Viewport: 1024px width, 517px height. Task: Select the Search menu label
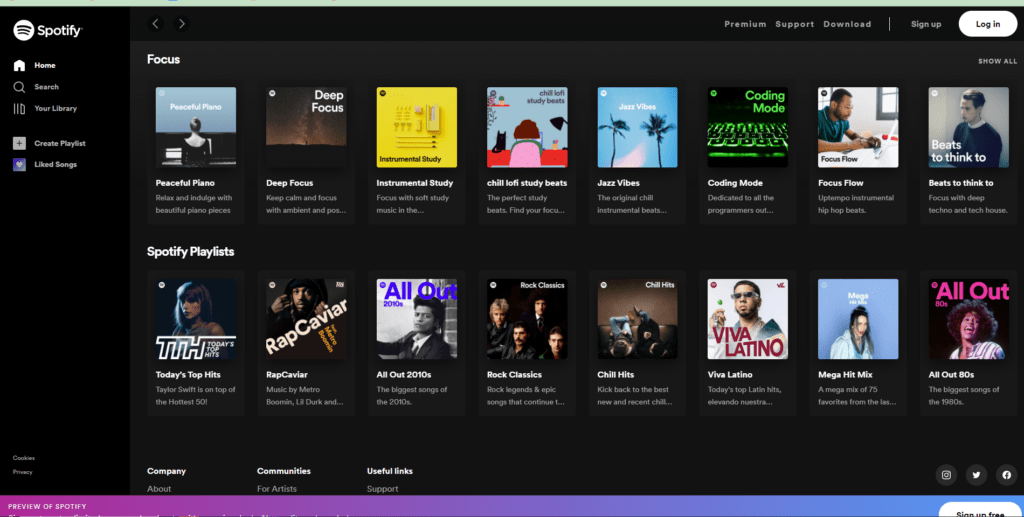click(46, 87)
